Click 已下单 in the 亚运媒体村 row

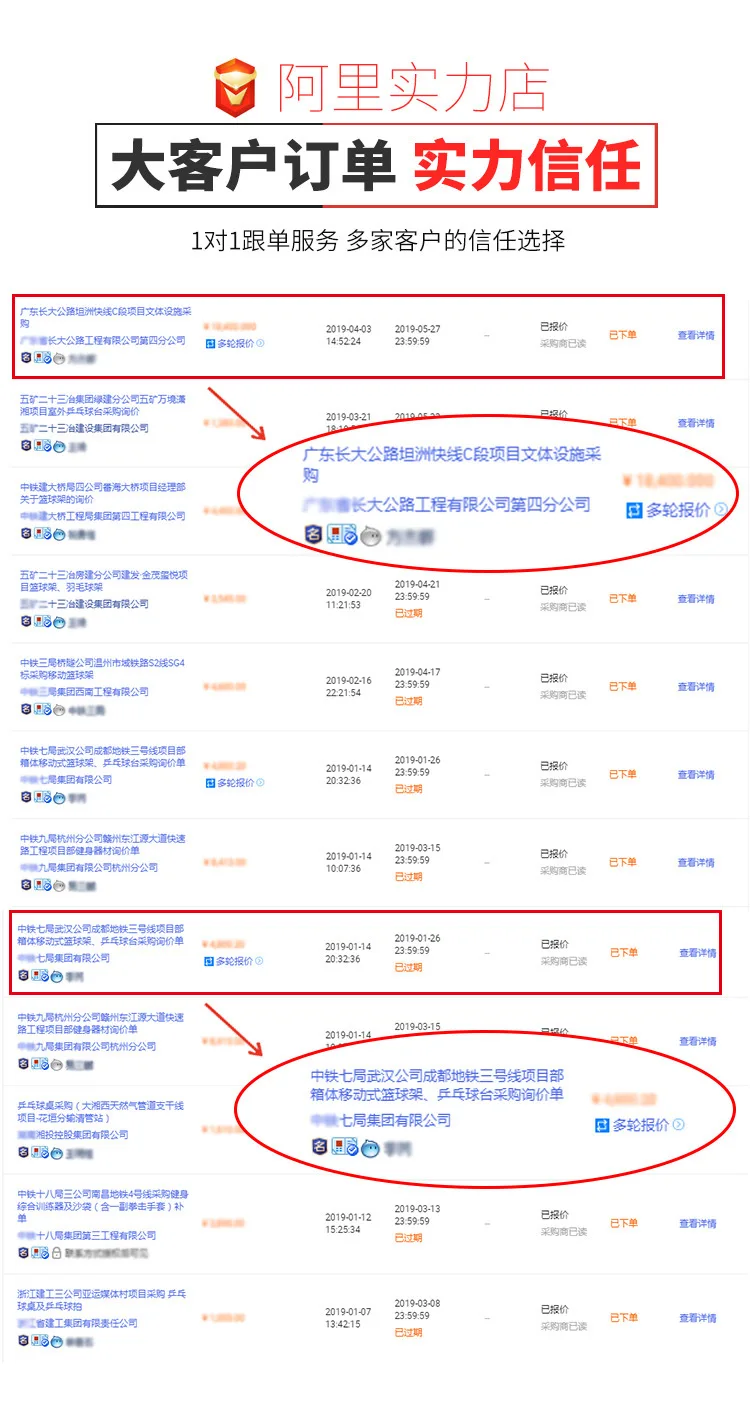[623, 1318]
